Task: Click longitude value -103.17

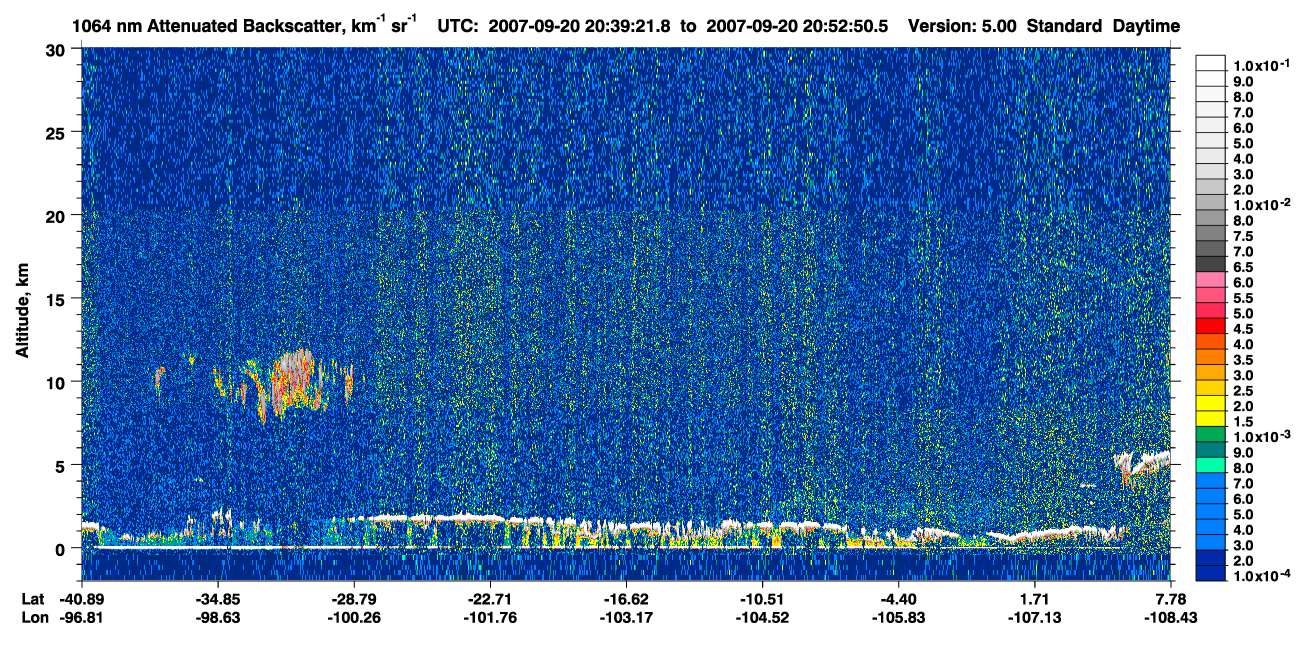Action: tap(625, 617)
